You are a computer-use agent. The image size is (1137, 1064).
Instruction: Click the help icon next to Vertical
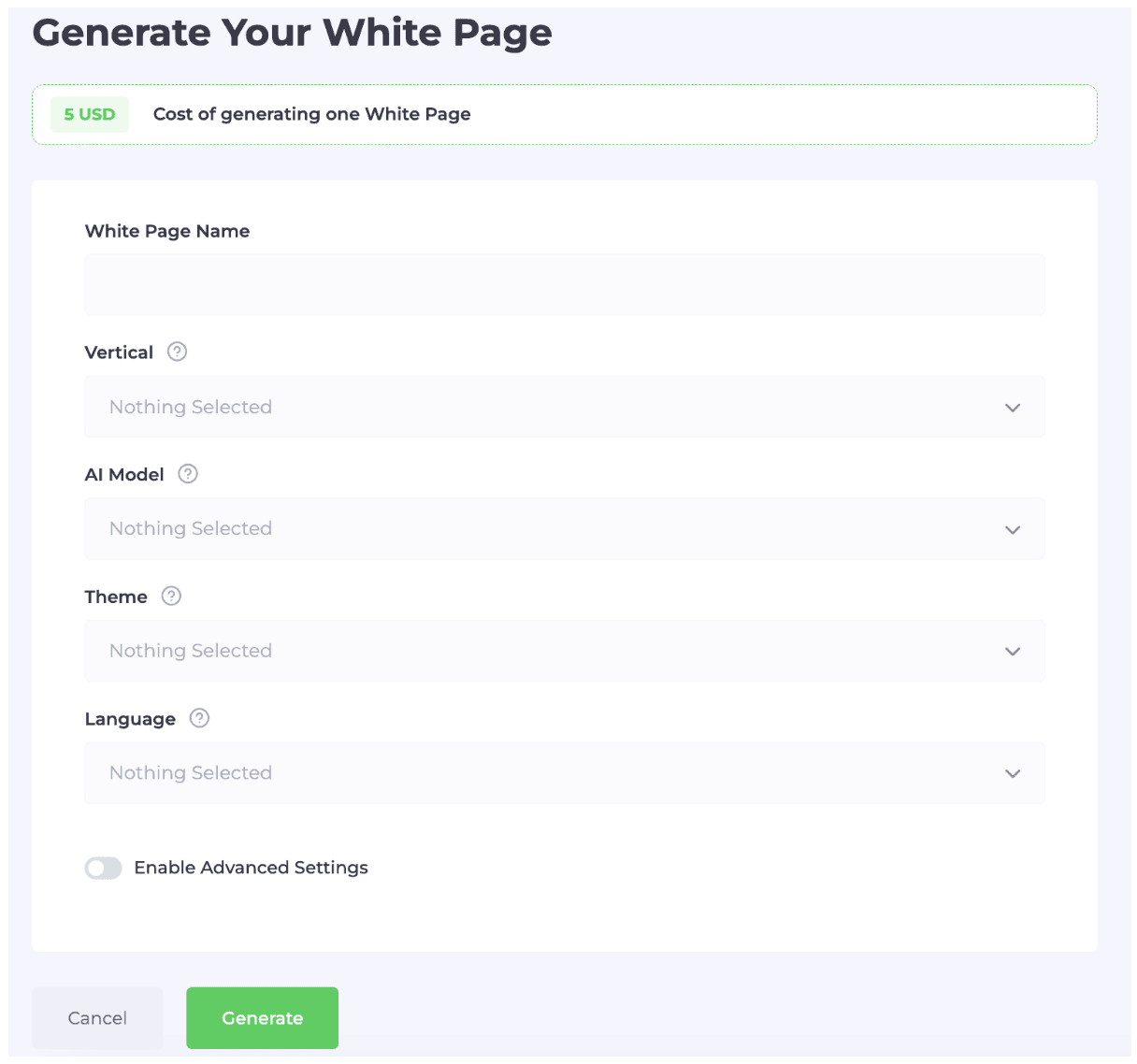[x=177, y=352]
